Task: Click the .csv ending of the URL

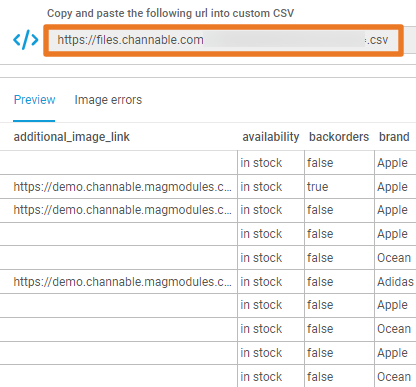Action: click(x=378, y=40)
